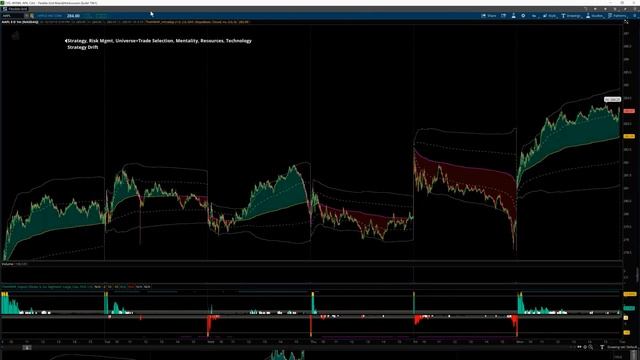Screen dimensions: 640x360
Task: Click the pan arrows icon at chart bottom
Action: [x=579, y=347]
